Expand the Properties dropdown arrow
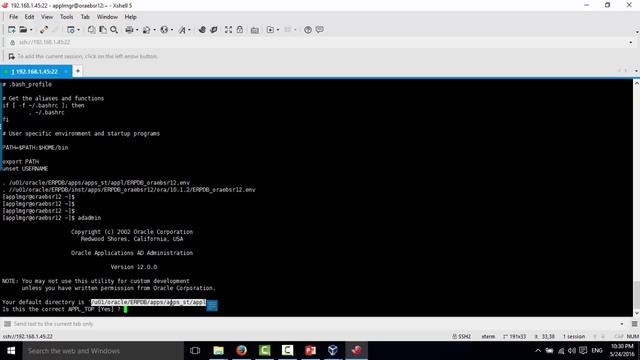This screenshot has height=360, width=640. (x=78, y=30)
